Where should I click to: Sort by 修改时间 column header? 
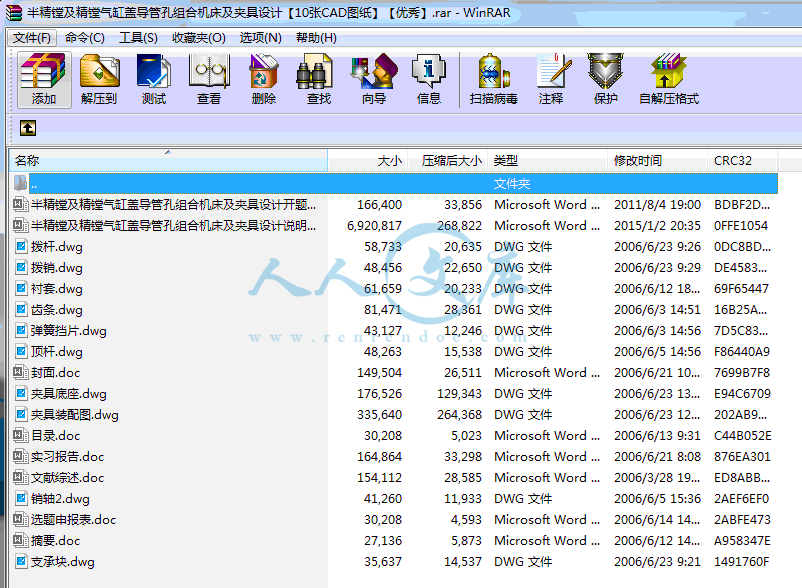657,161
